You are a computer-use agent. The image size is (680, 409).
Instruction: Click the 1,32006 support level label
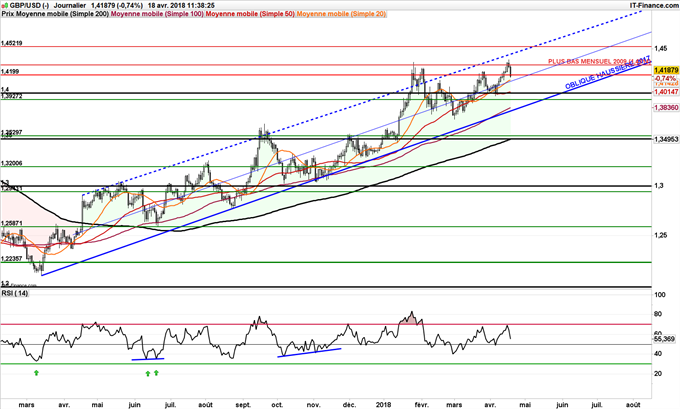point(12,164)
